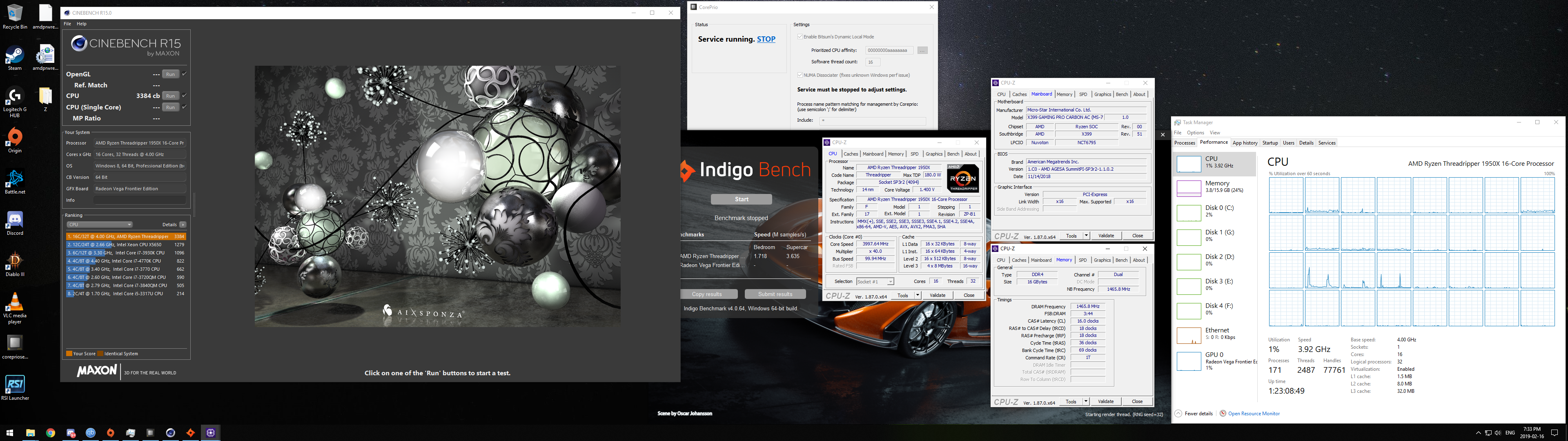Run the CPU (Single Core) test
Screen dimensions: 1568x441
point(170,107)
